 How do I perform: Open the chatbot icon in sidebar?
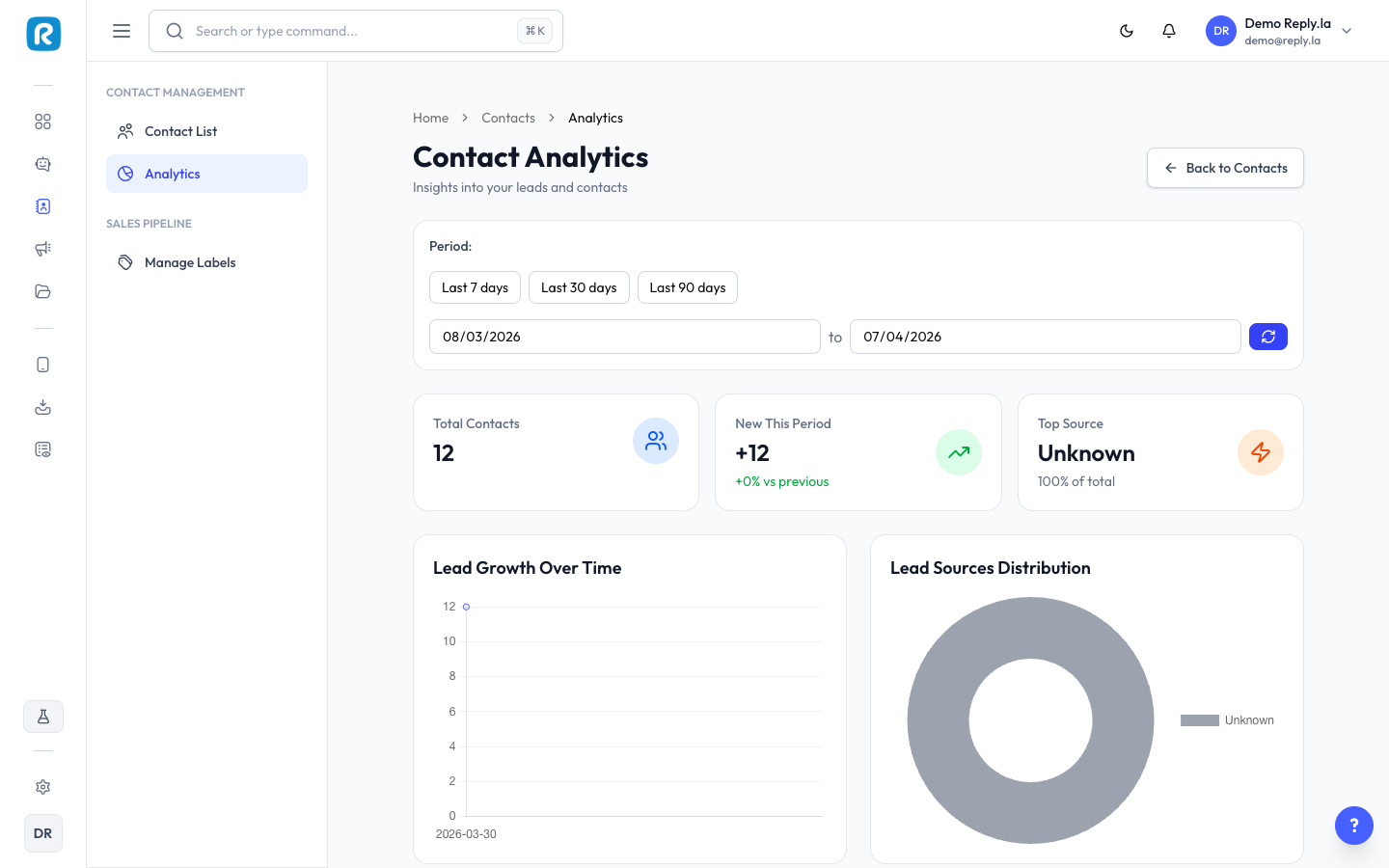42,164
